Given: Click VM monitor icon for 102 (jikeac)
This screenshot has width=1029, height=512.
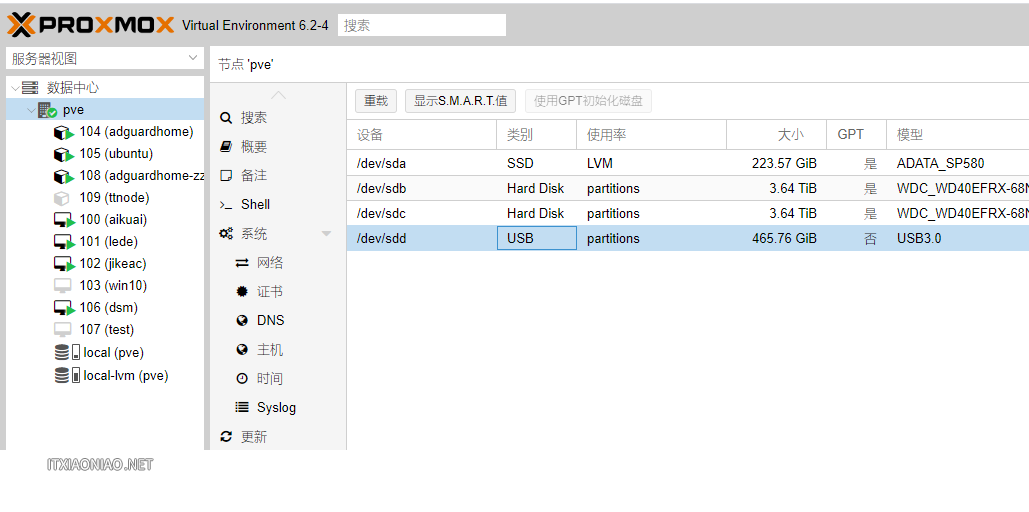Looking at the screenshot, I should point(64,264).
